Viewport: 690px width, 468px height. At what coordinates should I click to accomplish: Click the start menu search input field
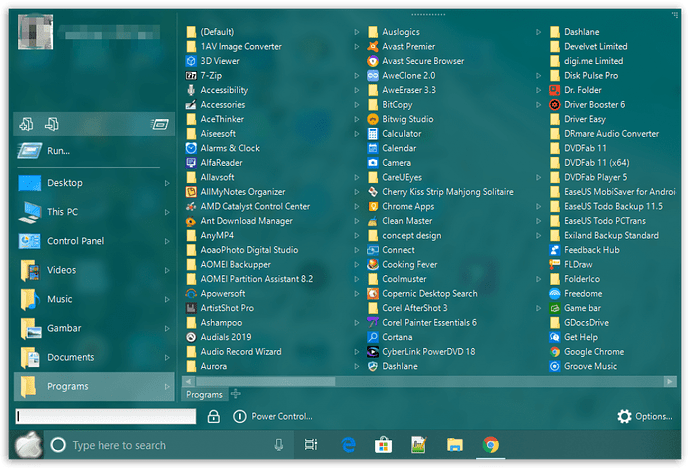point(106,416)
